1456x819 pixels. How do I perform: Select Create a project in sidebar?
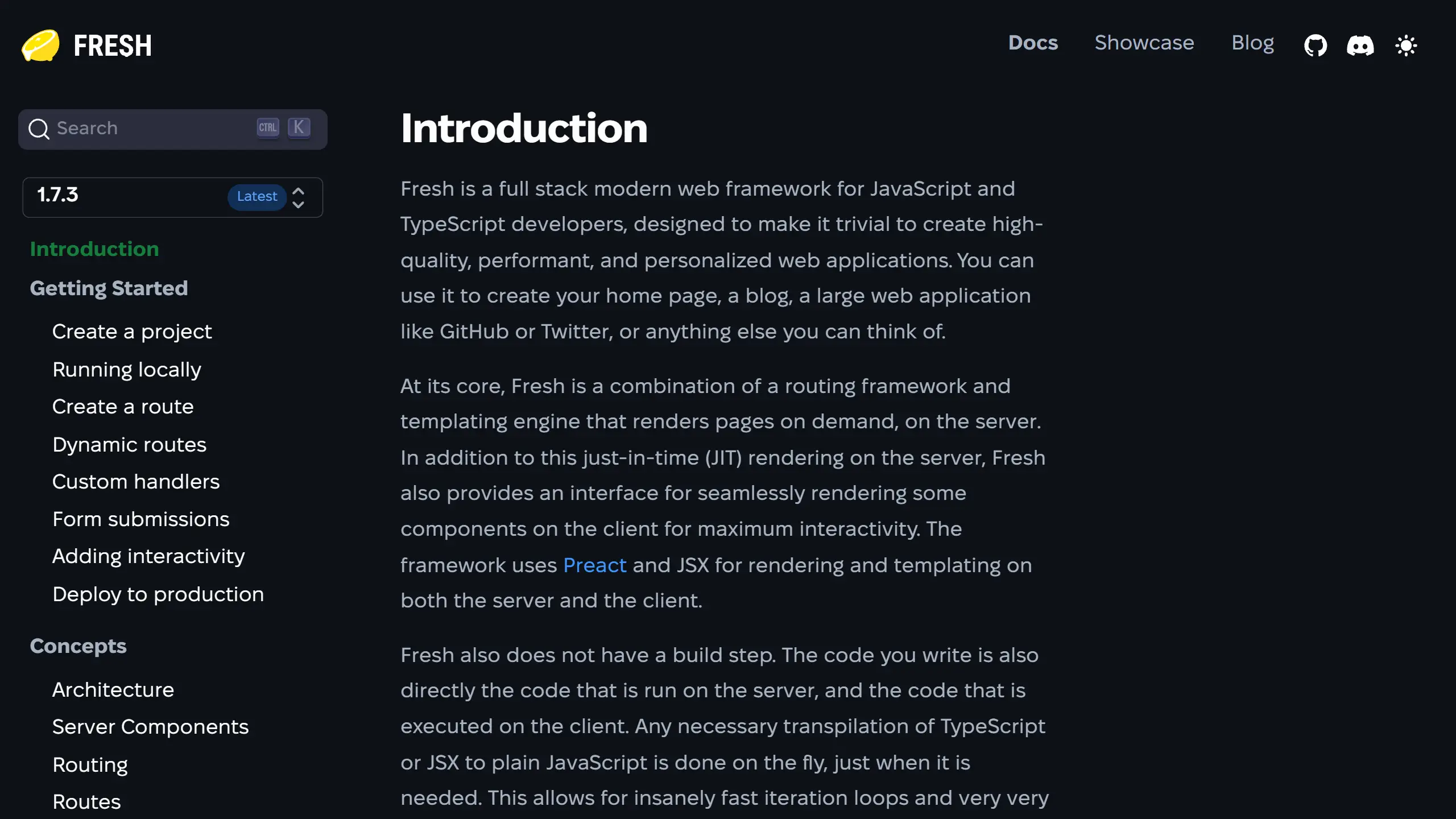132,331
